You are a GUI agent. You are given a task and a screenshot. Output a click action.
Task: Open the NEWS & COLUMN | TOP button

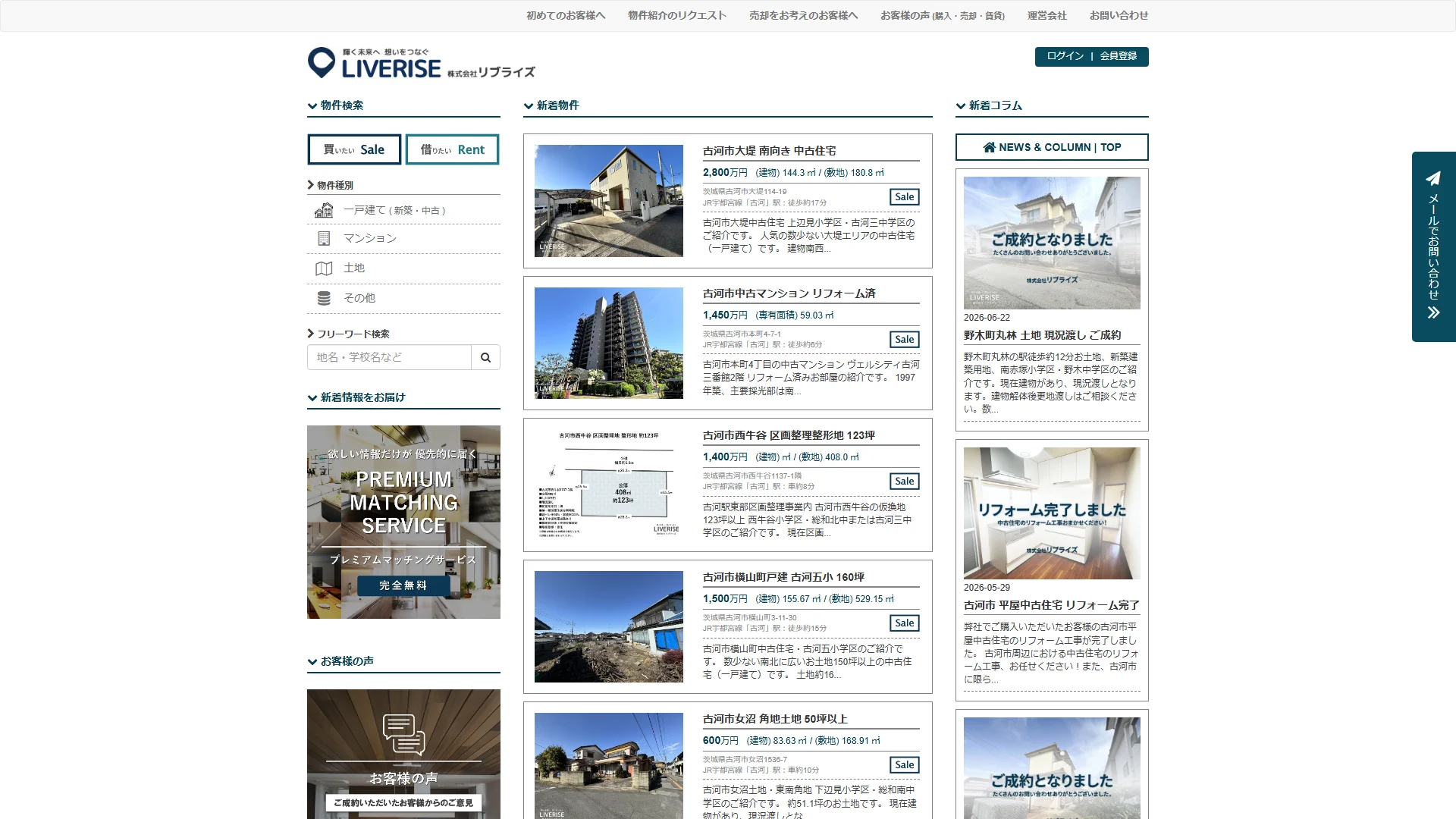pyautogui.click(x=1052, y=147)
